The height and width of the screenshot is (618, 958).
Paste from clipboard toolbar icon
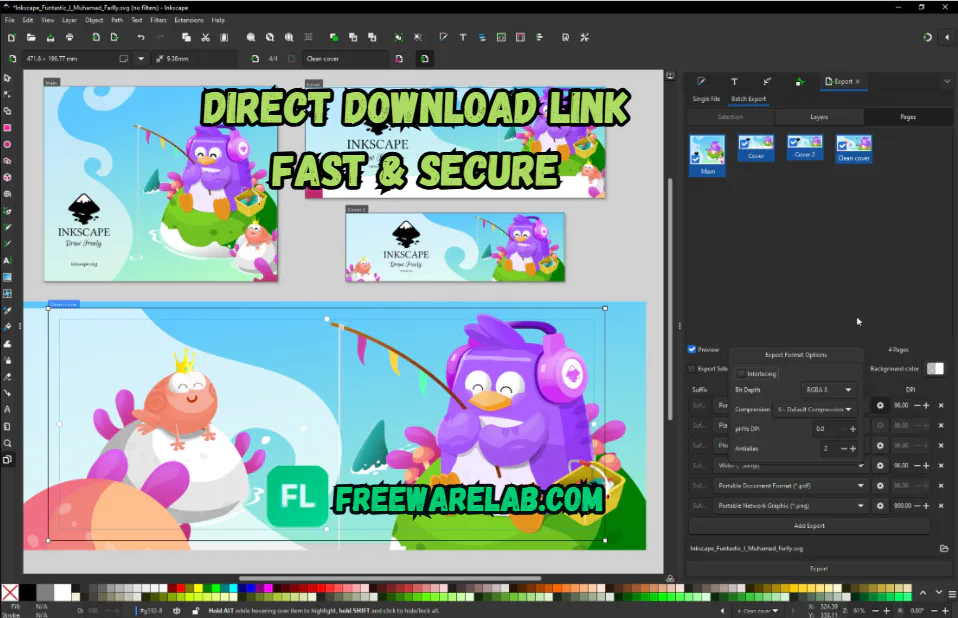[224, 37]
